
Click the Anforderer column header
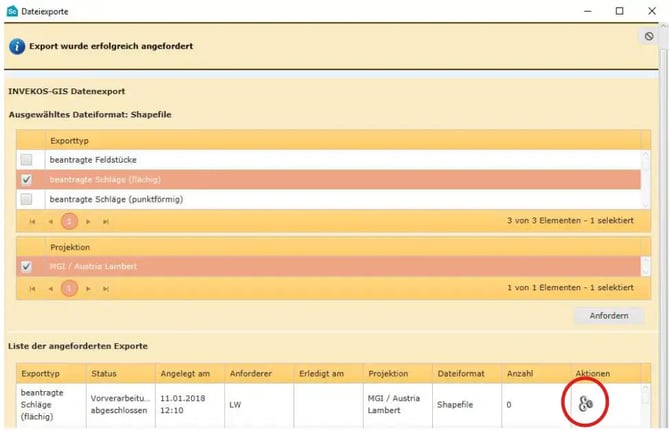(259, 373)
